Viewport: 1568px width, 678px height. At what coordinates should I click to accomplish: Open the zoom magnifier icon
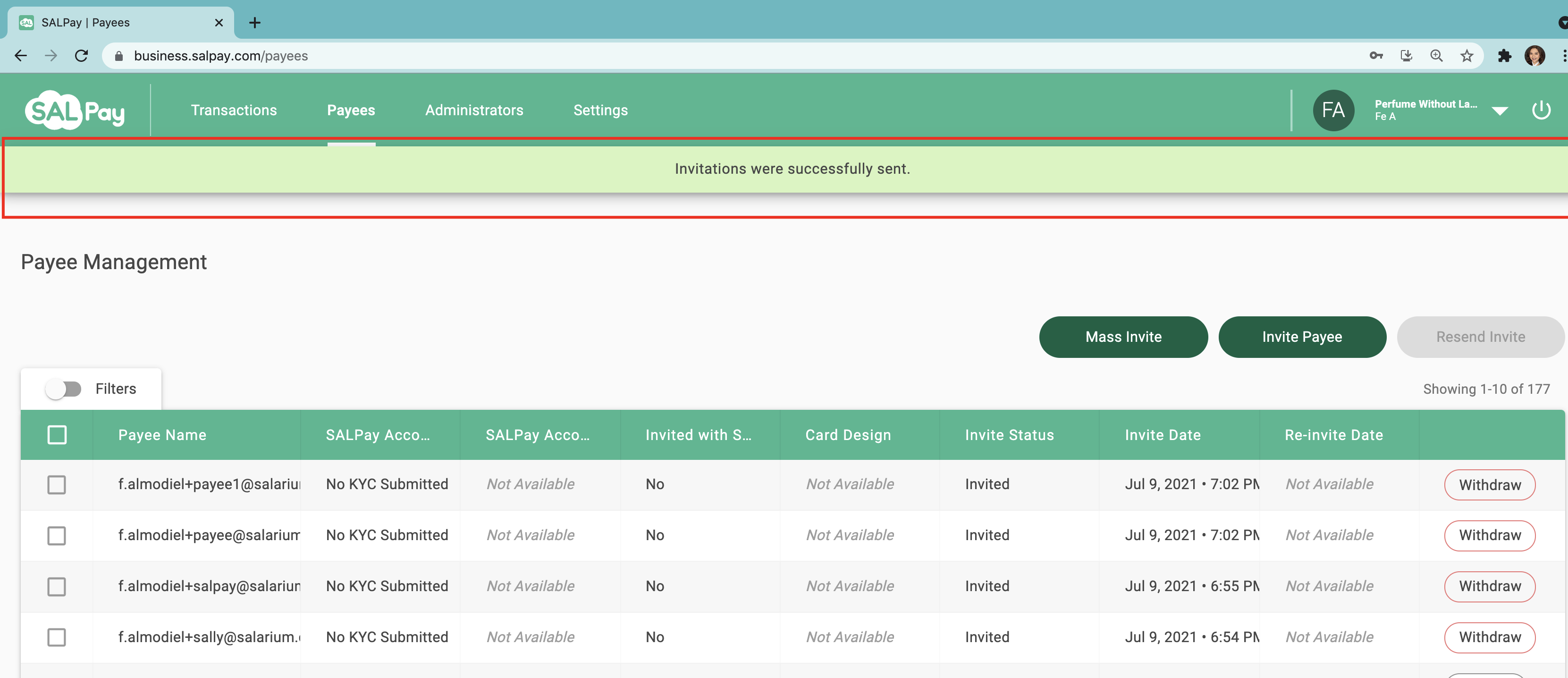click(x=1436, y=56)
